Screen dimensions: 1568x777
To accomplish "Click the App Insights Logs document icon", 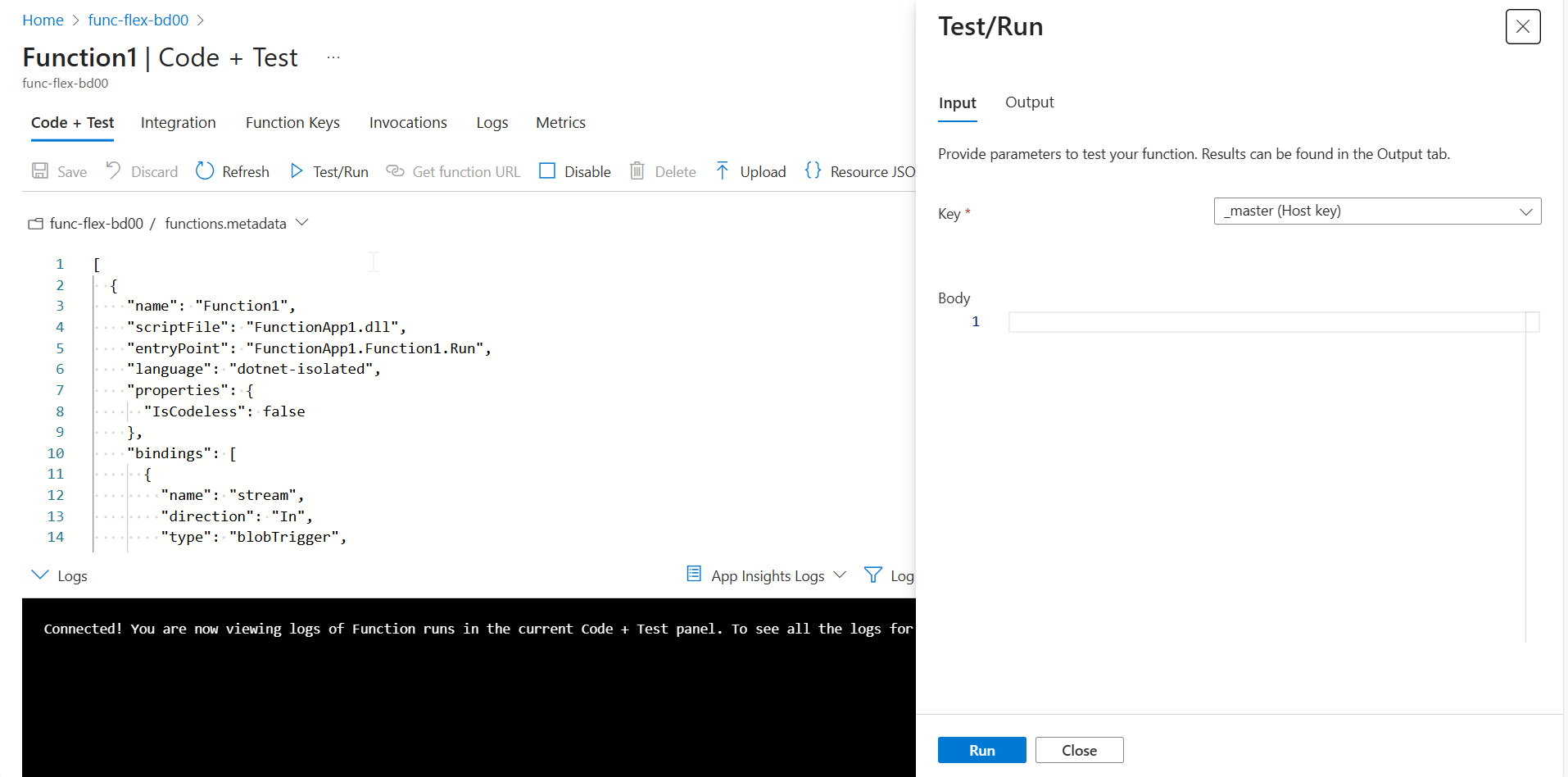I will 694,574.
